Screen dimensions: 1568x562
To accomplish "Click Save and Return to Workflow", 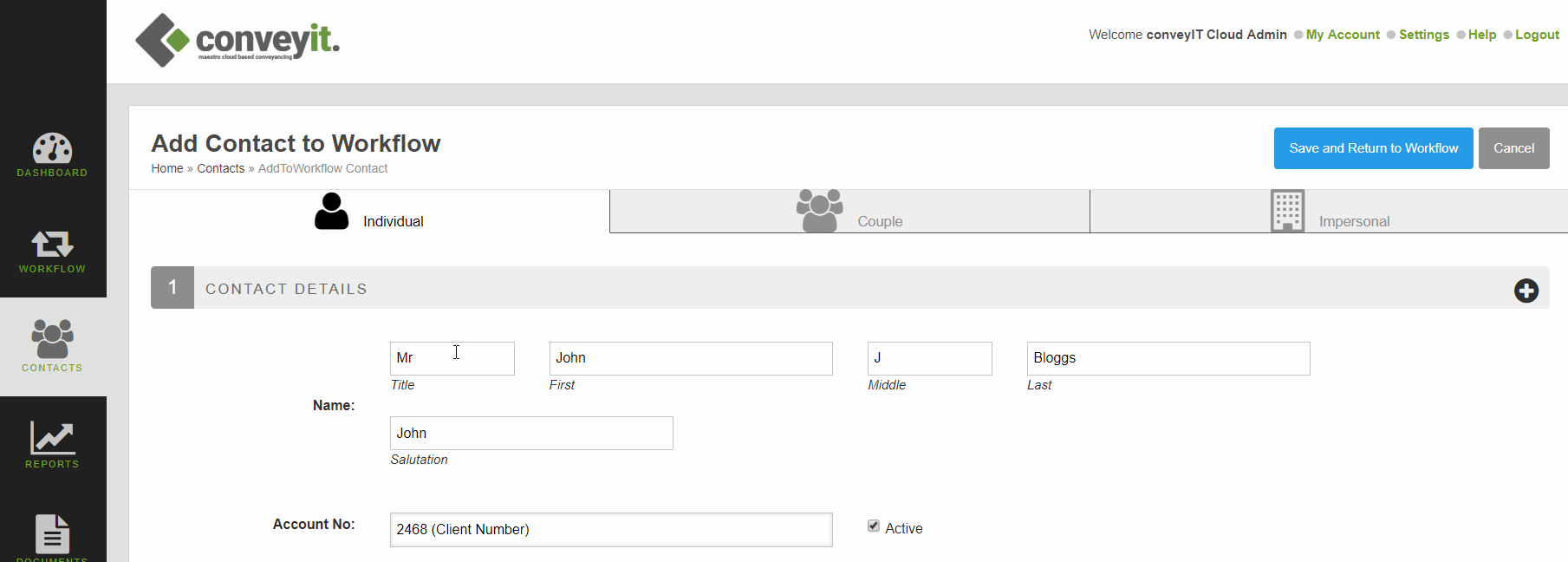I will click(1373, 148).
